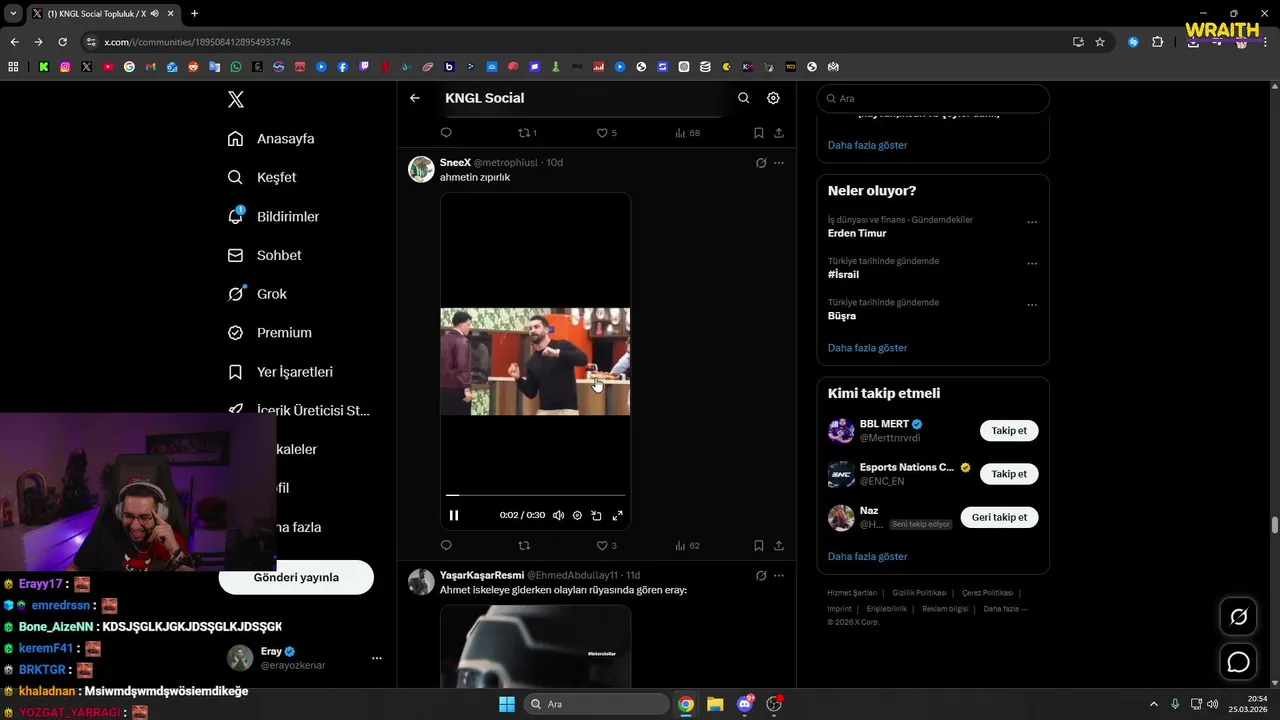Open options for Büşra trend
1280x720 pixels.
pyautogui.click(x=1032, y=305)
